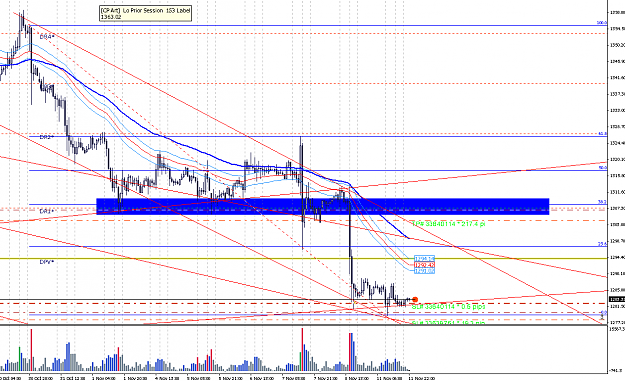The height and width of the screenshot is (381, 625).
Task: Click the top blue moving average value box
Action: click(x=425, y=259)
